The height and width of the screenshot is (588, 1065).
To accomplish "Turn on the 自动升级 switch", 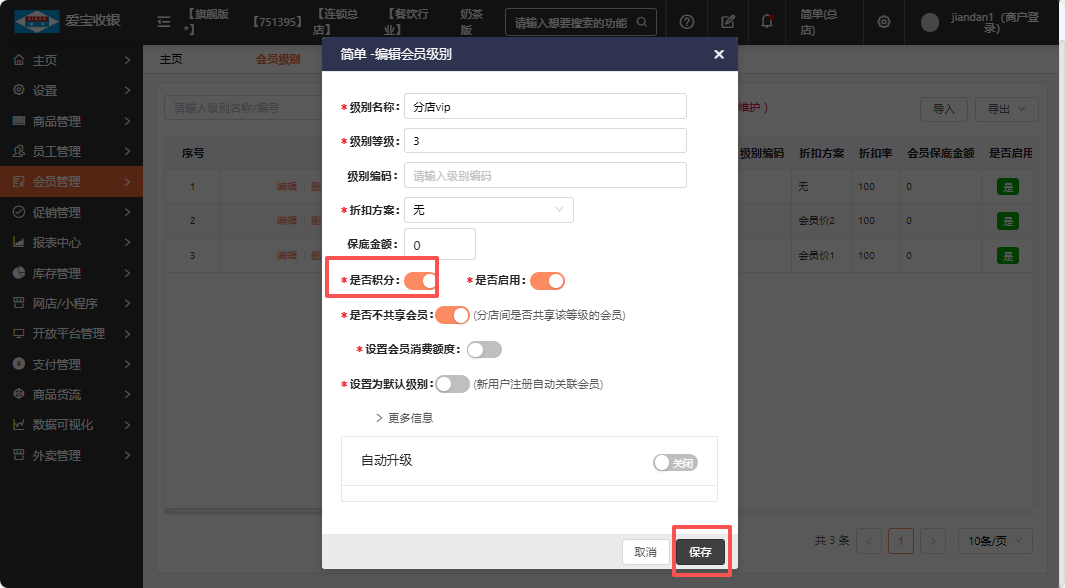I will pos(675,463).
